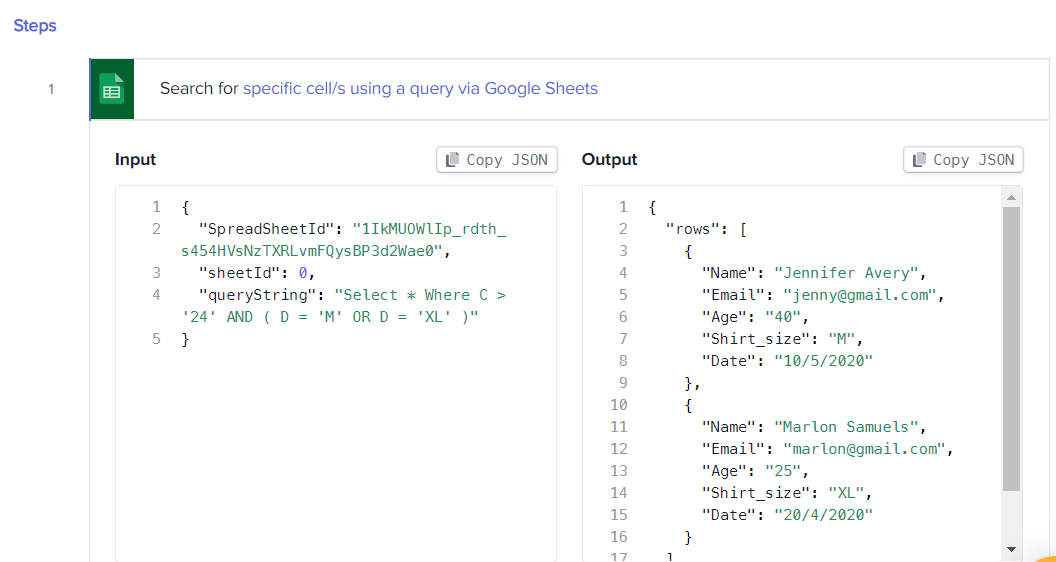Open the 'specific cell/s using a query via Google Sheets' link
Viewport: 1056px width, 562px height.
tap(420, 88)
